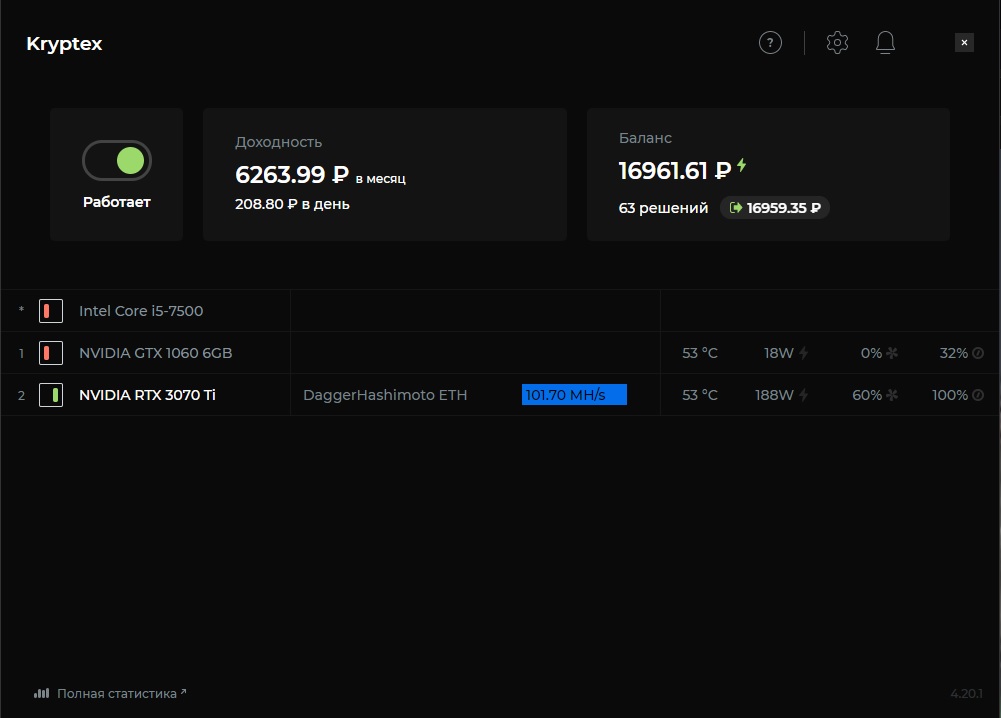The height and width of the screenshot is (718, 1001).
Task: Open the help question mark icon
Action: (770, 43)
